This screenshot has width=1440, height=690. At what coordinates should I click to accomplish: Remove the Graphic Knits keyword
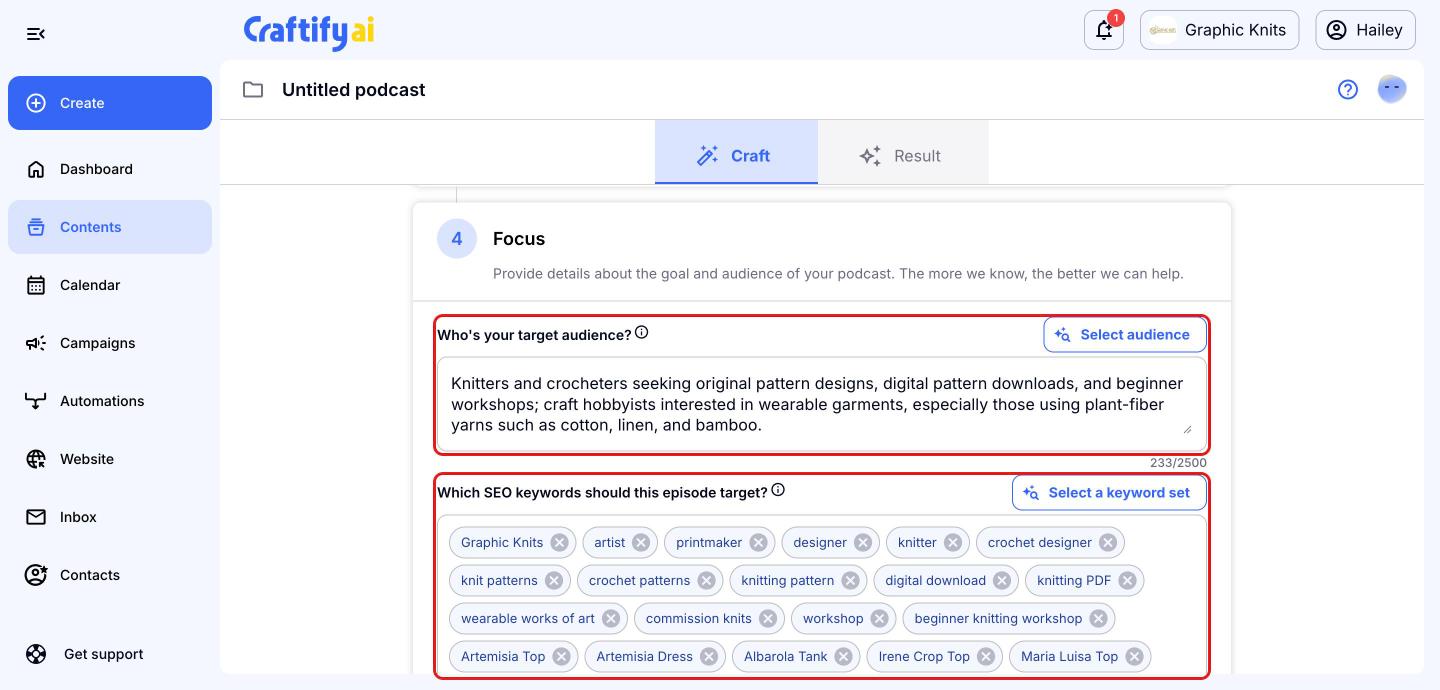(560, 543)
